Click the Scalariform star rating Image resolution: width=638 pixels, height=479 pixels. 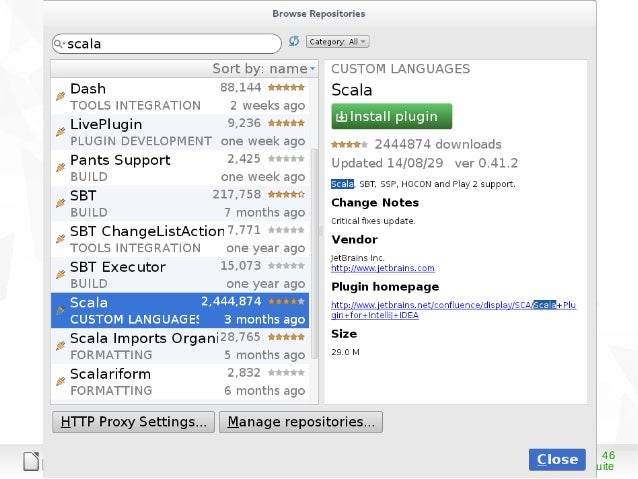tap(286, 373)
